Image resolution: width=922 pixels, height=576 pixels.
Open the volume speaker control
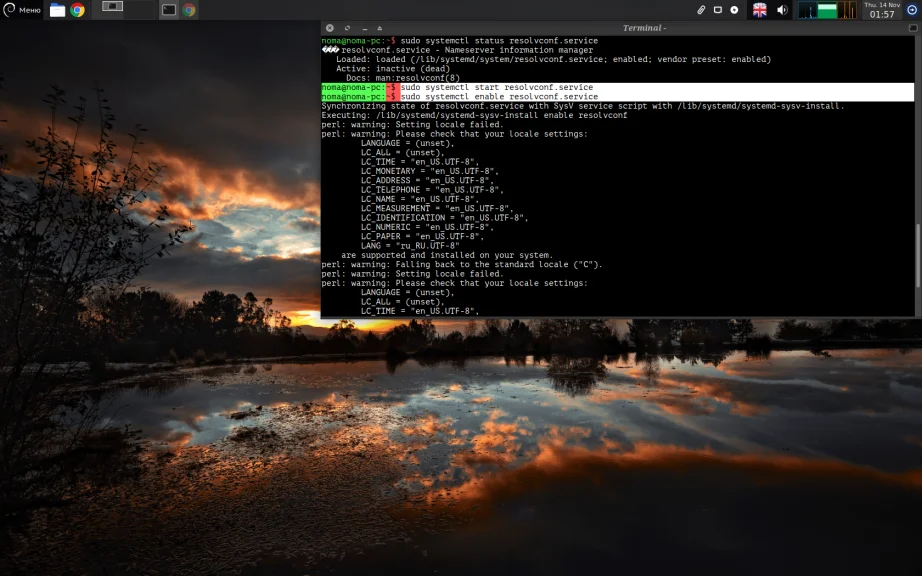[x=783, y=10]
